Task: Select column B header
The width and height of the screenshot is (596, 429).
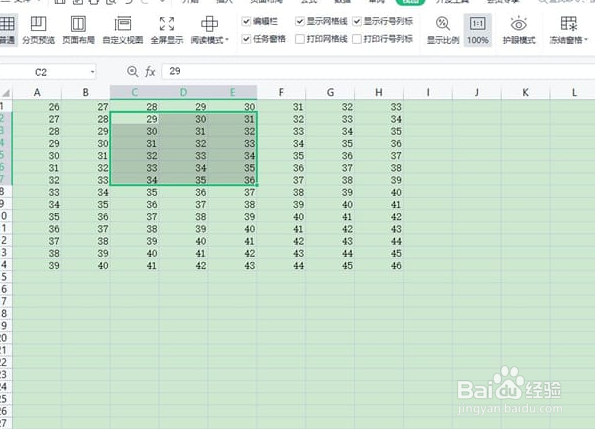Action: coord(86,92)
